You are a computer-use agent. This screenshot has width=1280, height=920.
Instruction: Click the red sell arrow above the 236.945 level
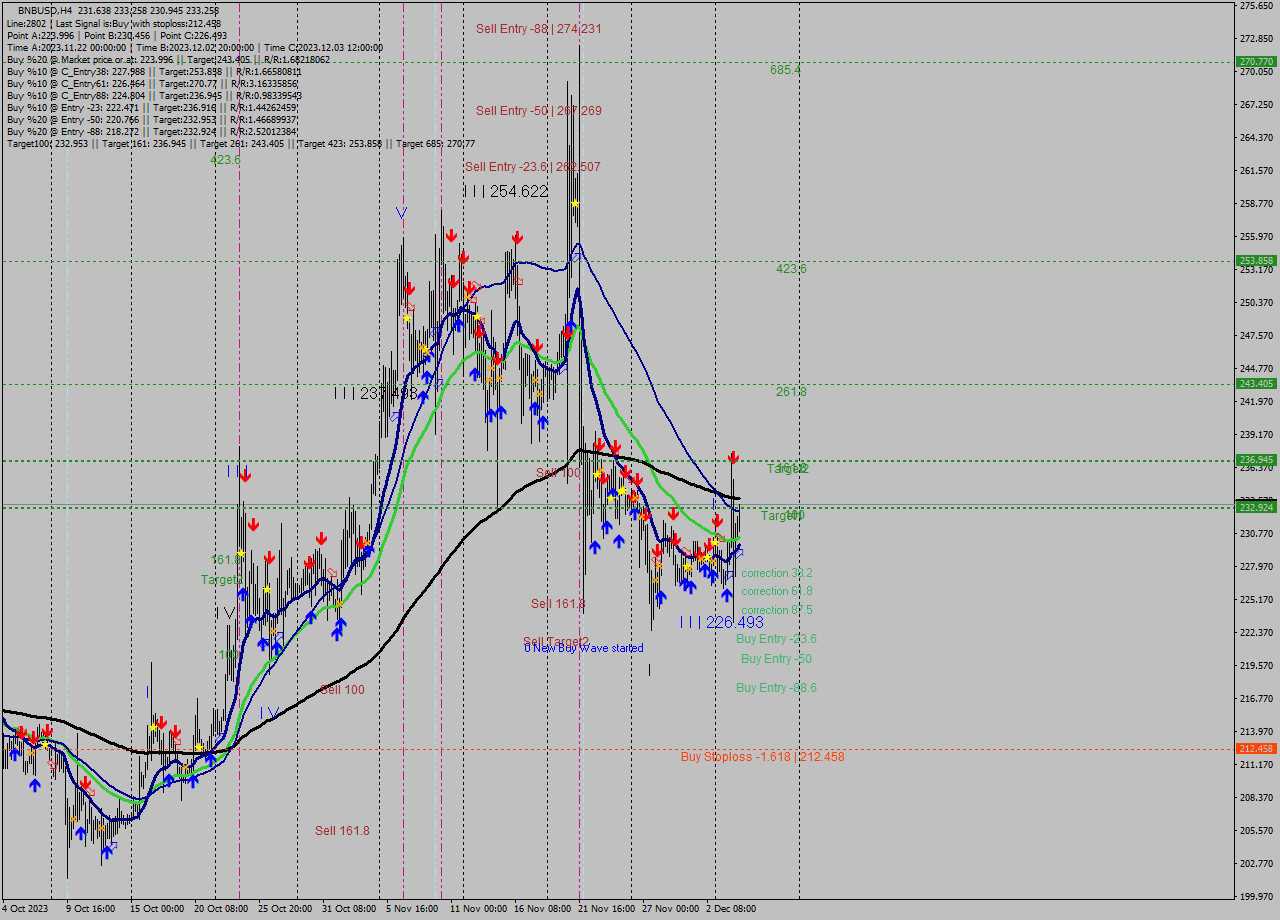[x=732, y=458]
